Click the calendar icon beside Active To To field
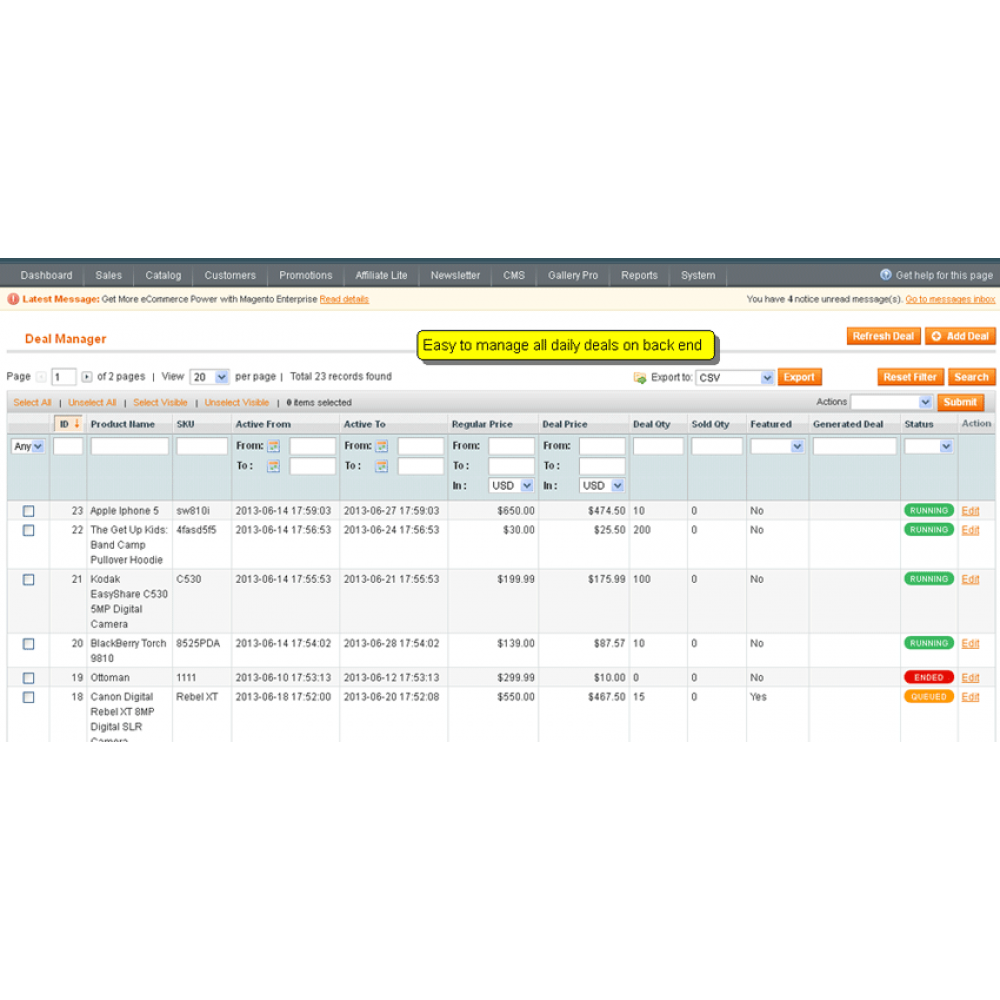Screen dimensions: 1000x1000 [383, 465]
